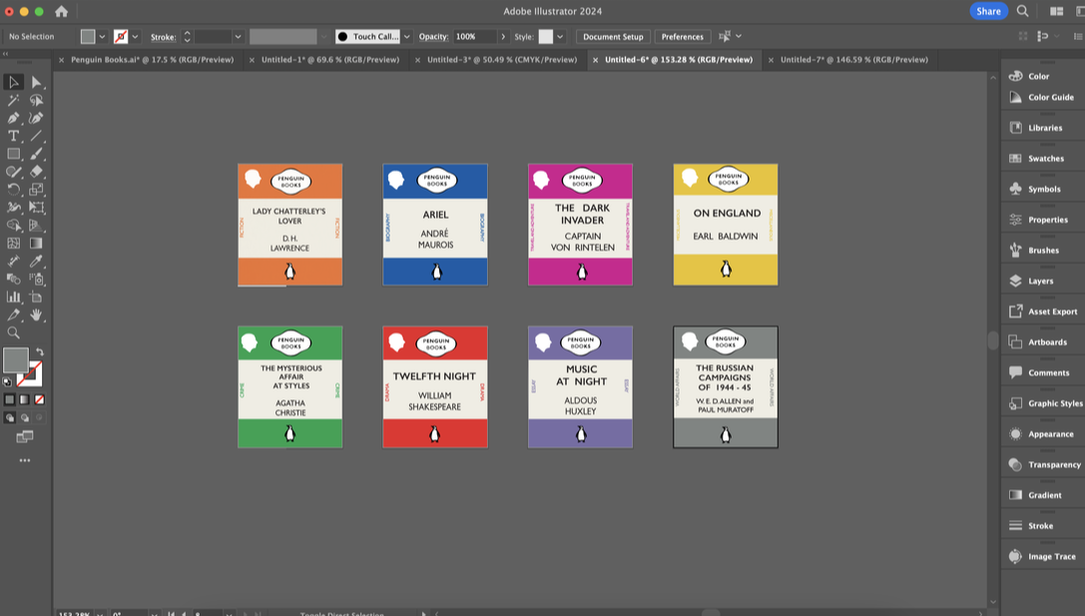Screen dimensions: 1085x616
Task: Choose the Artboard tool
Action: click(x=37, y=297)
